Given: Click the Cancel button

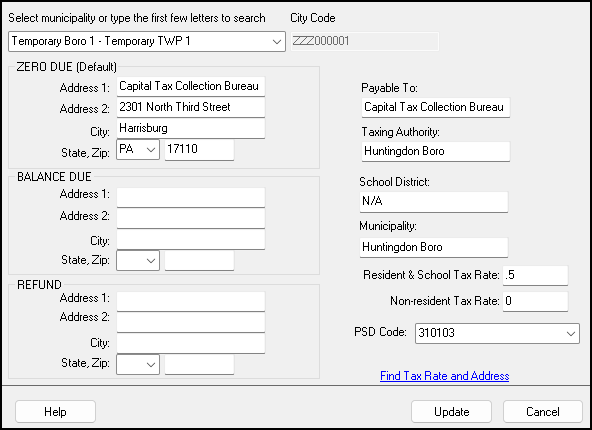Looking at the screenshot, I should pos(543,412).
